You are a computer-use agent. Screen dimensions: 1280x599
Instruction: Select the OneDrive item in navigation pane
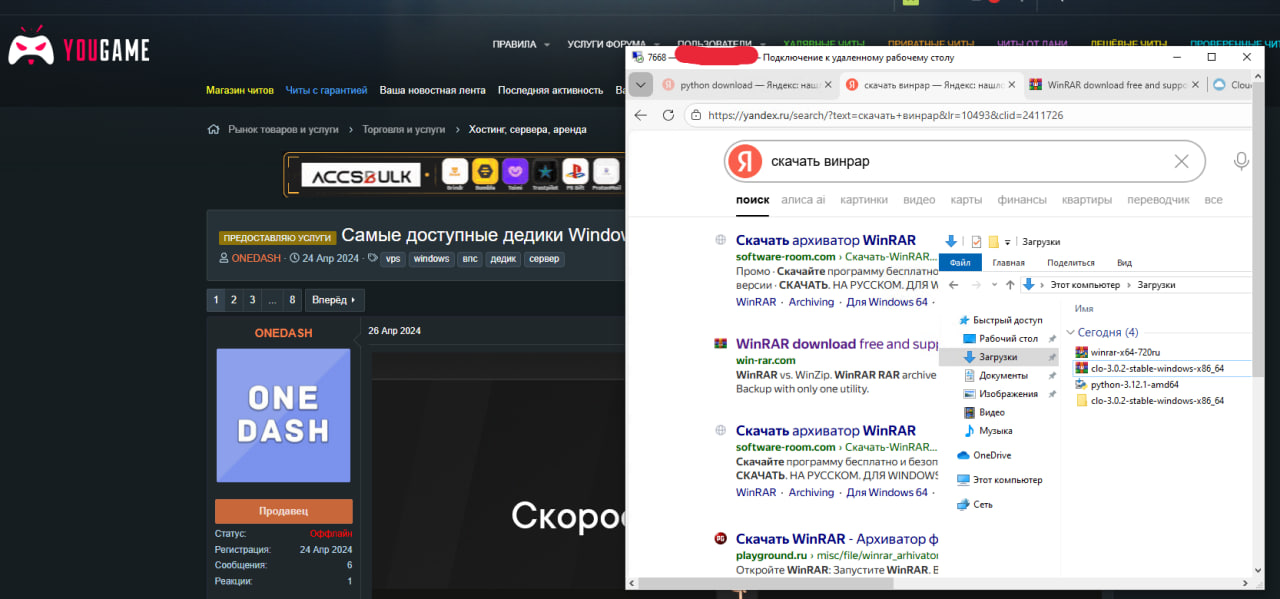click(x=992, y=455)
